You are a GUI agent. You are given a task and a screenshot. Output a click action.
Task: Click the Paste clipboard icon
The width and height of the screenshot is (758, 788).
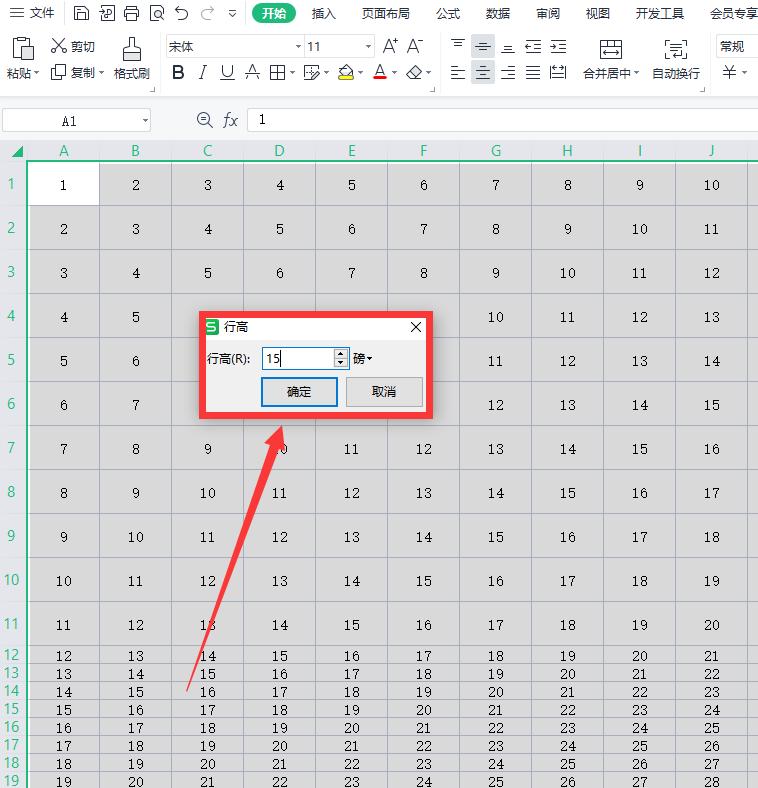(23, 49)
